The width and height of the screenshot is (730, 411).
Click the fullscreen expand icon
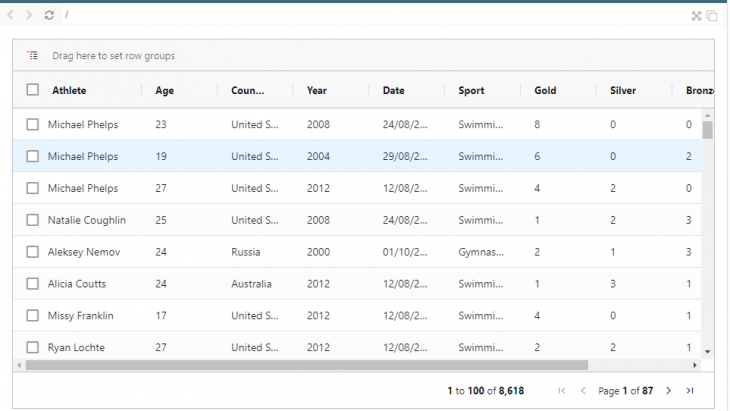[696, 16]
